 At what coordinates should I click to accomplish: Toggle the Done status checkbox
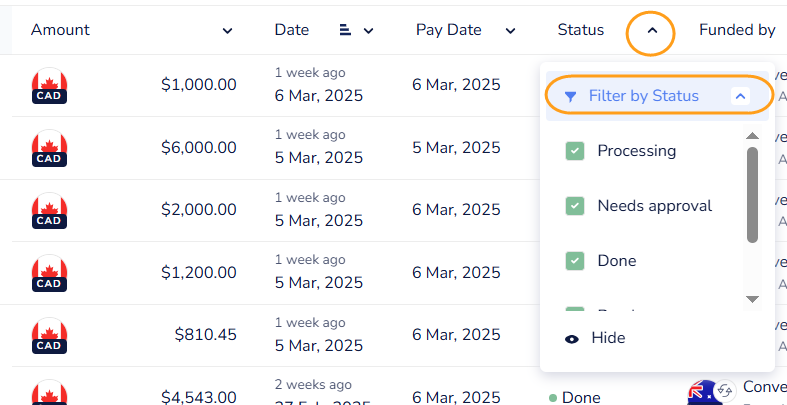point(575,261)
